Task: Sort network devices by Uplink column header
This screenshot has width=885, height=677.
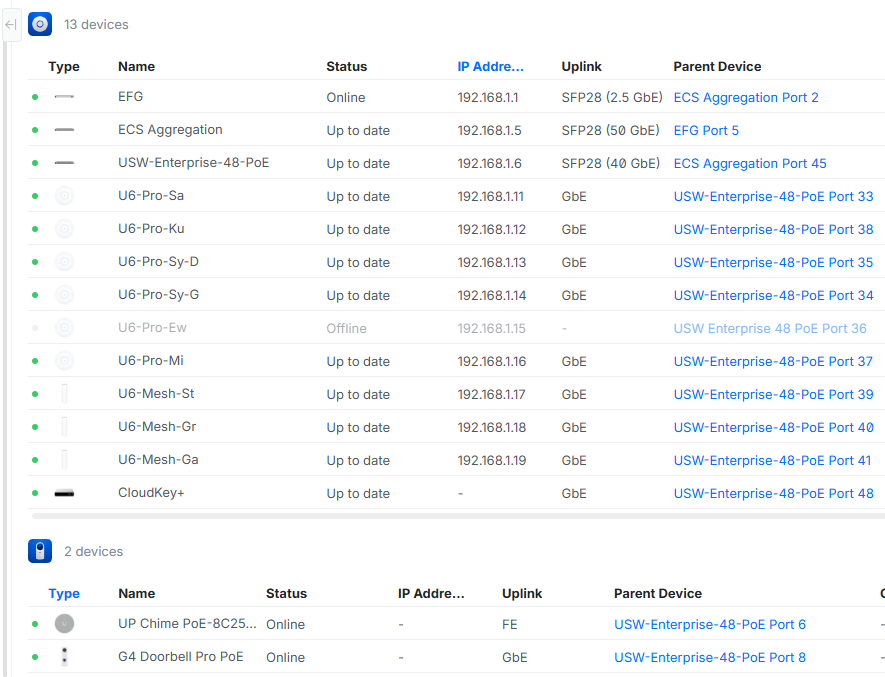Action: [581, 67]
